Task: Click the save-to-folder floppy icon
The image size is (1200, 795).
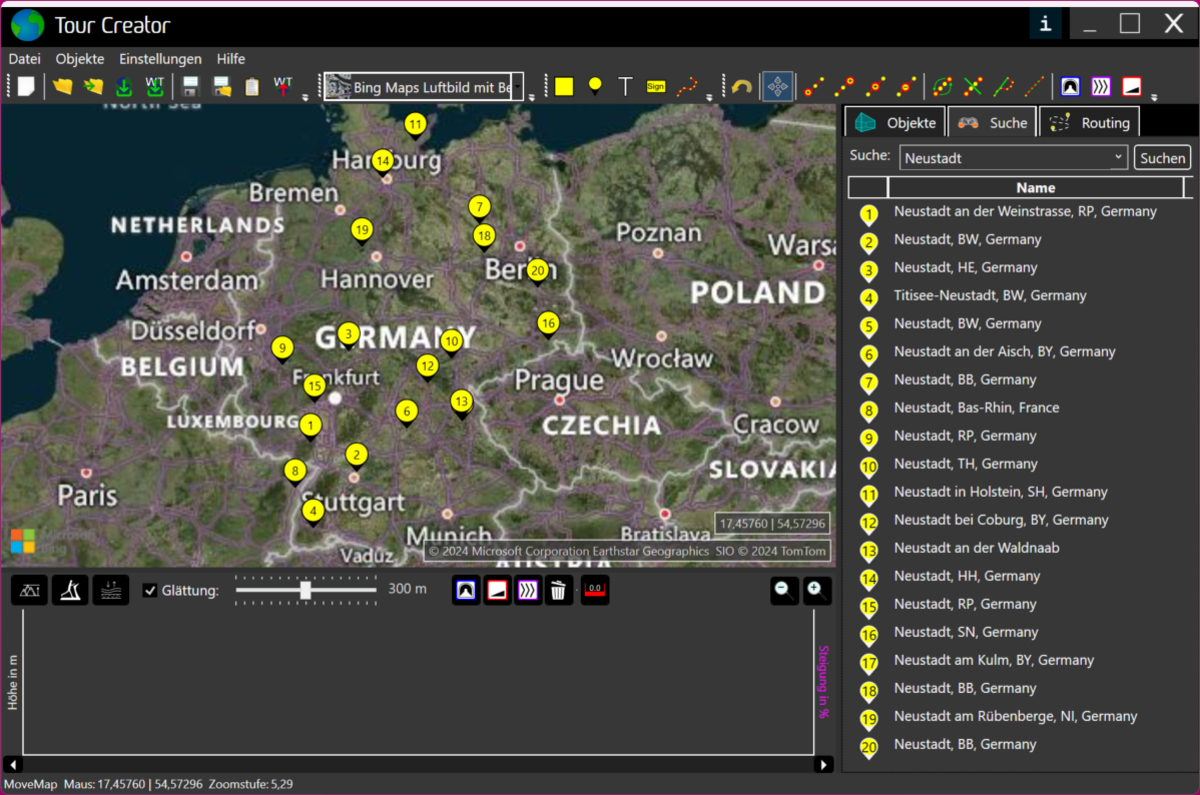Action: (x=222, y=87)
